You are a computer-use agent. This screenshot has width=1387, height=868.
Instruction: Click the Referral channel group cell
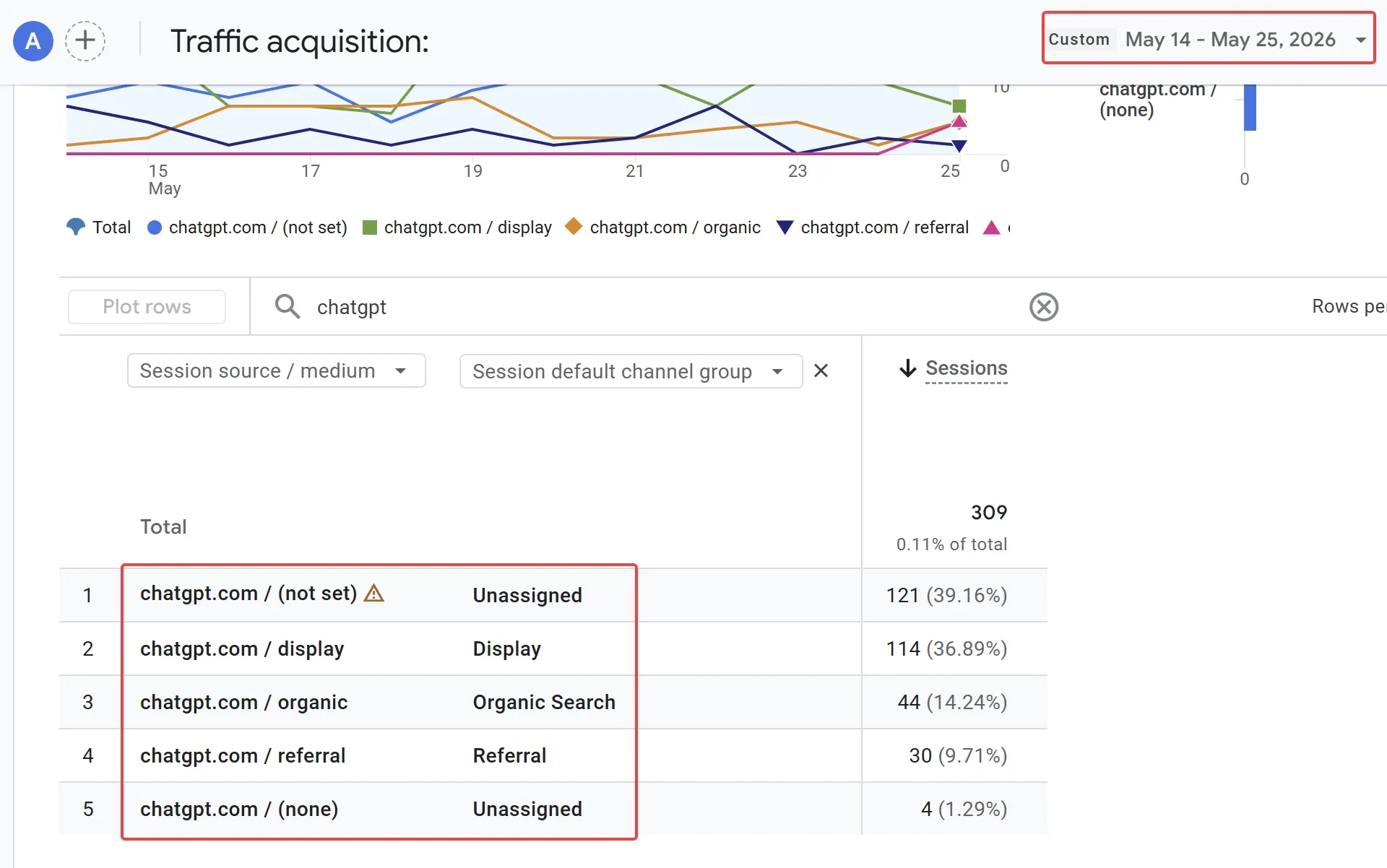[x=509, y=755]
